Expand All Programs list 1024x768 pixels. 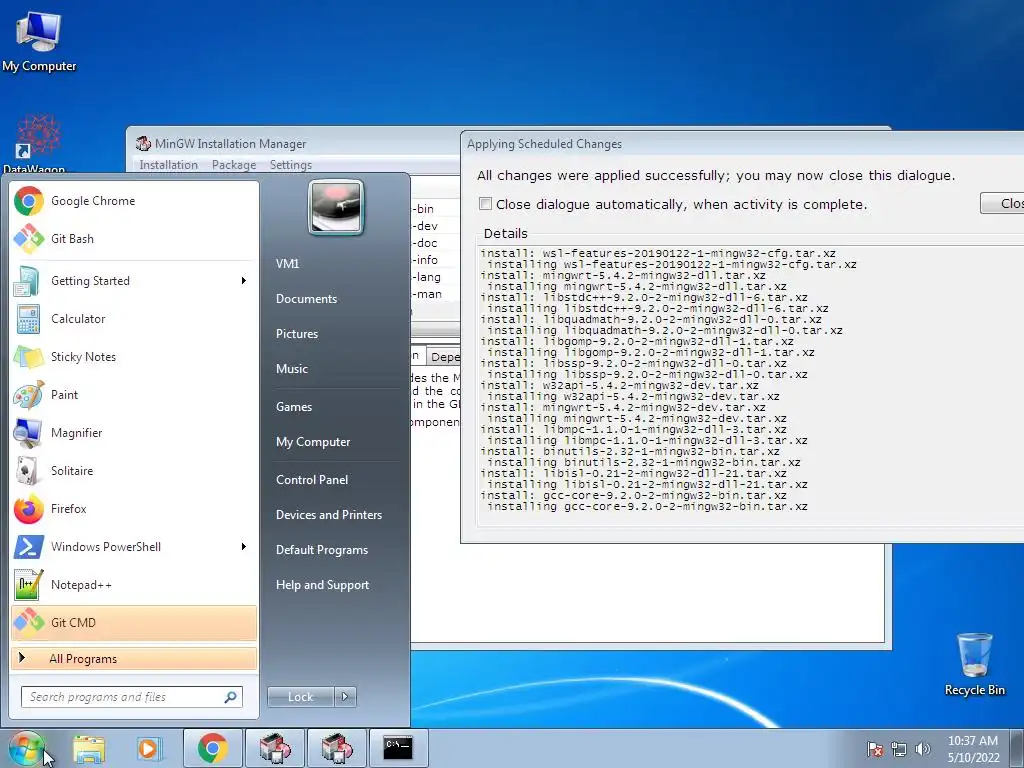134,659
